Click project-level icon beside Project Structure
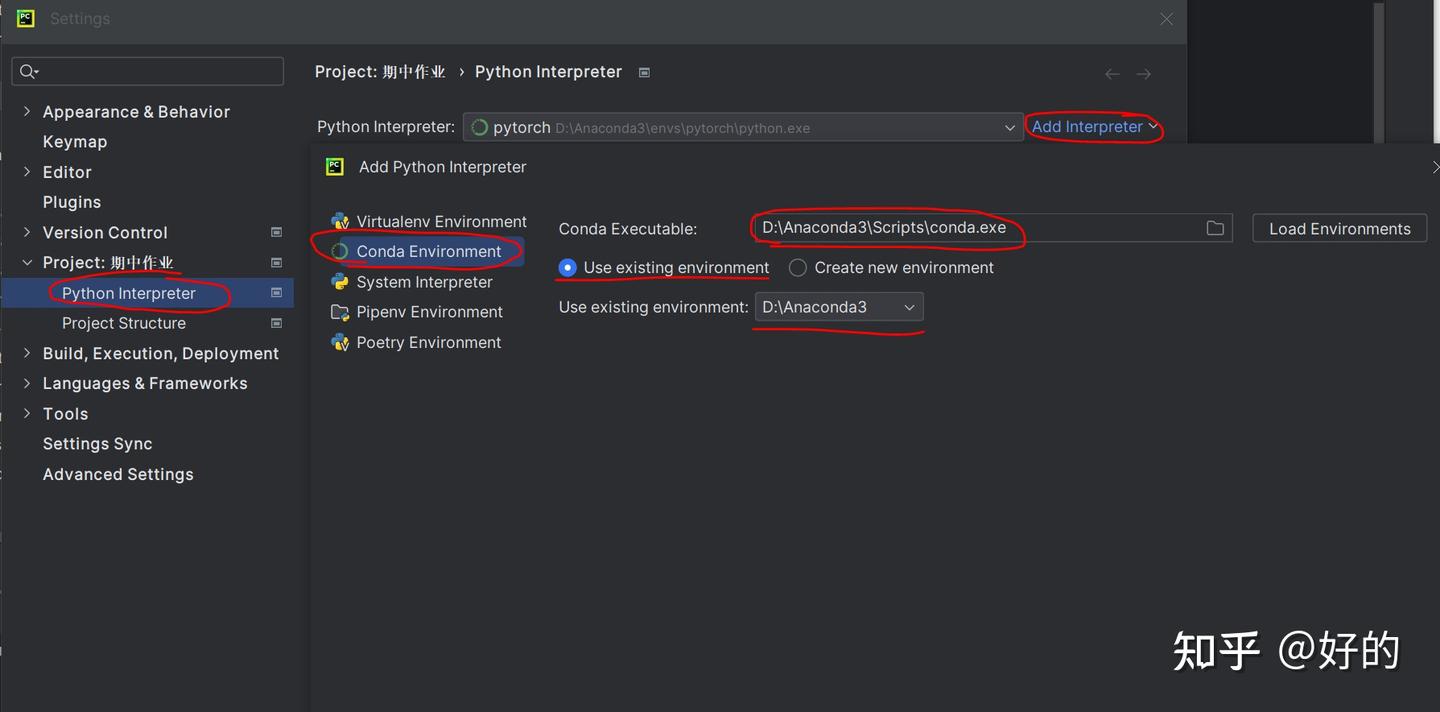The image size is (1440, 712). coord(277,323)
